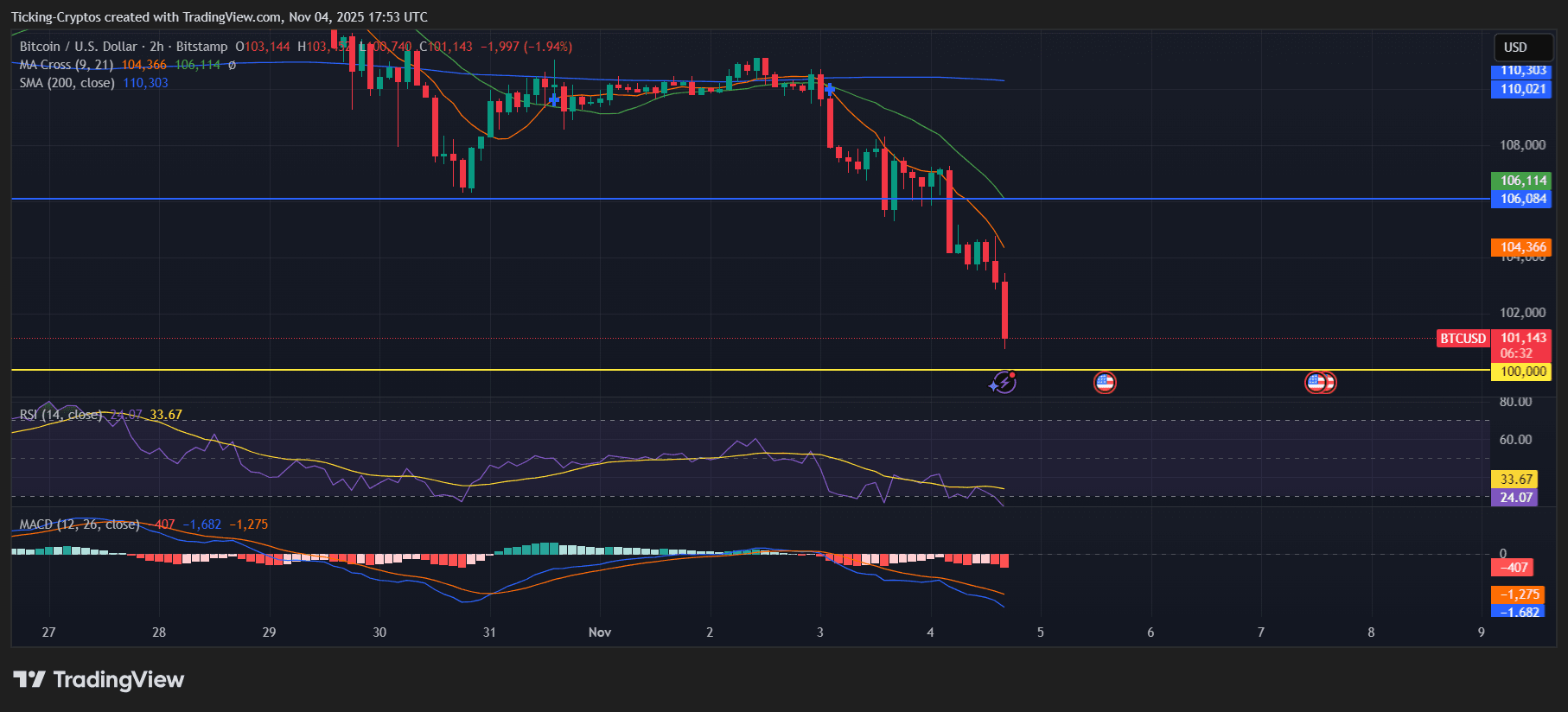Click date label 4 on the time axis
This screenshot has width=1568, height=712.
[x=931, y=633]
